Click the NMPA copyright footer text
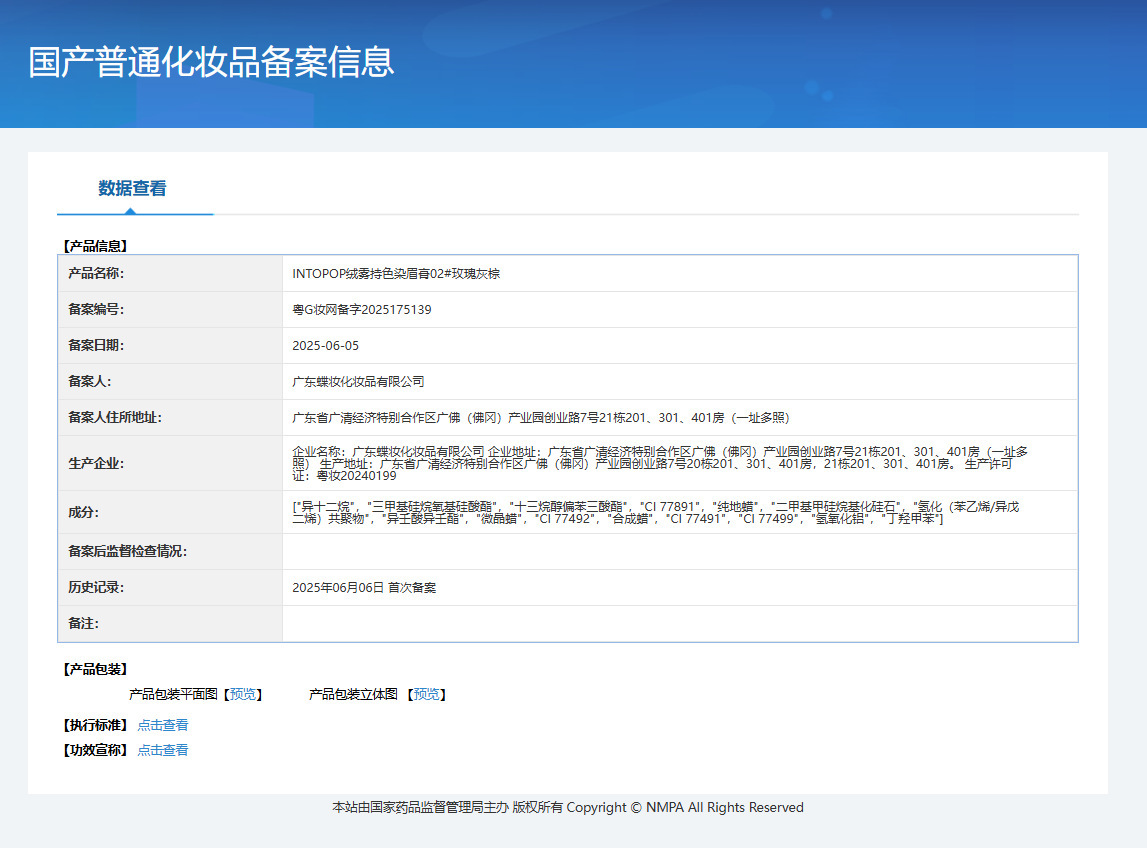Screen dimensions: 1147x848 (568, 807)
